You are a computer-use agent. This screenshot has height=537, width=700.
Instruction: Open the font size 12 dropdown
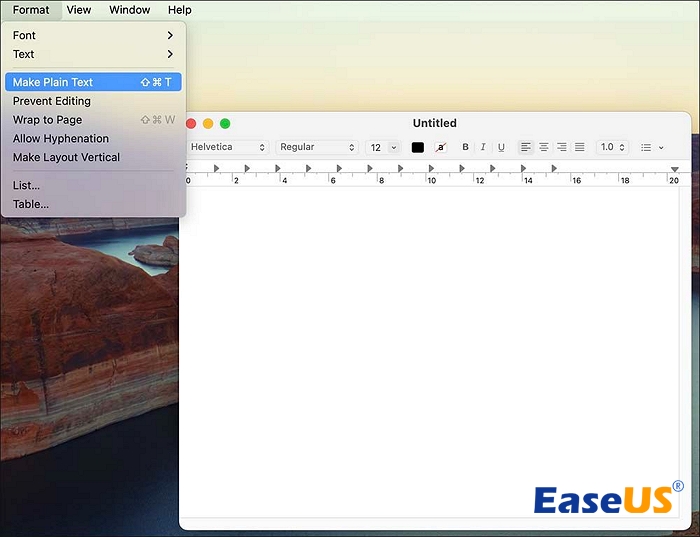pos(383,147)
